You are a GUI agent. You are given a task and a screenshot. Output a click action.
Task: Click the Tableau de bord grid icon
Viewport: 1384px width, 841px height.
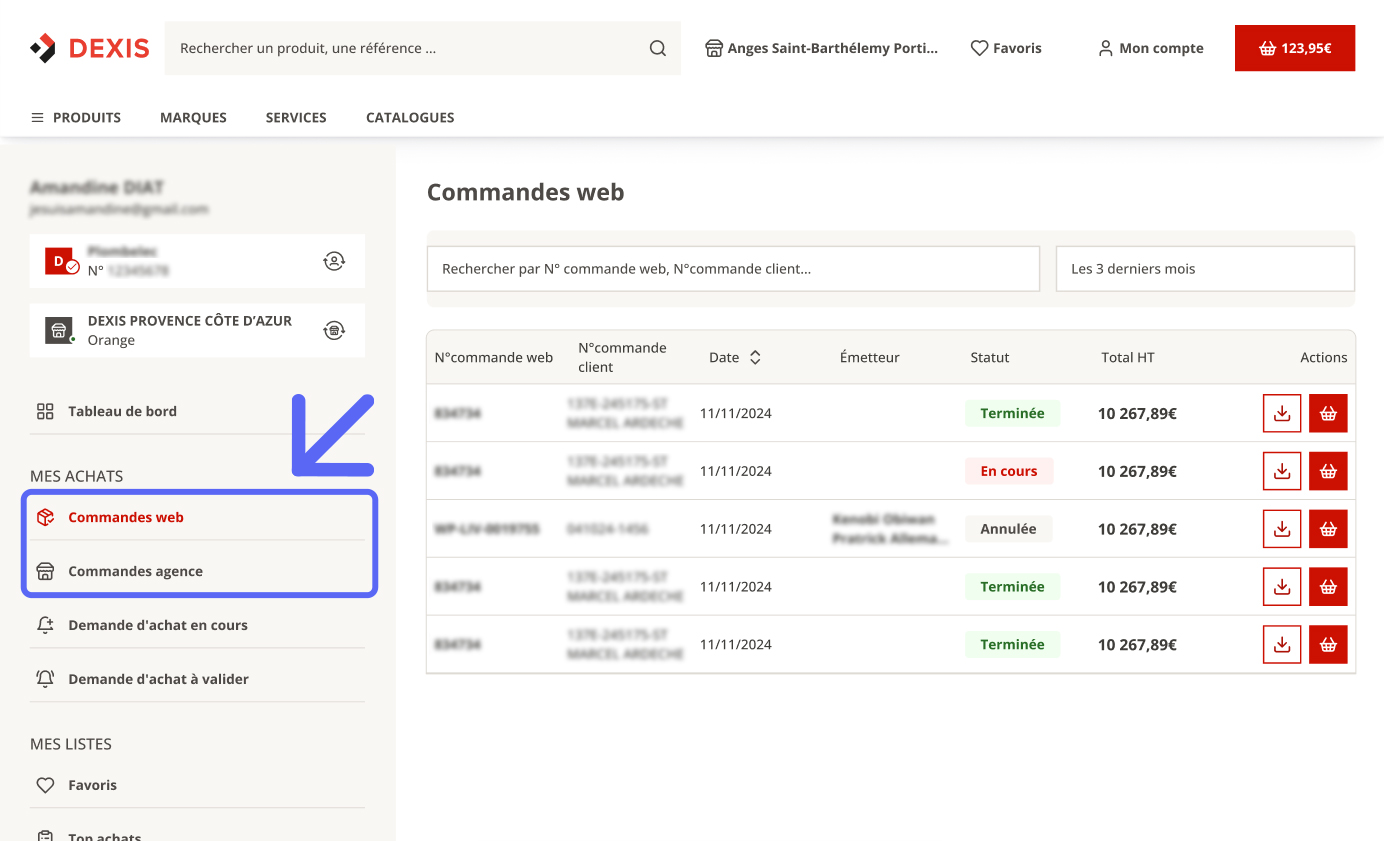click(45, 411)
